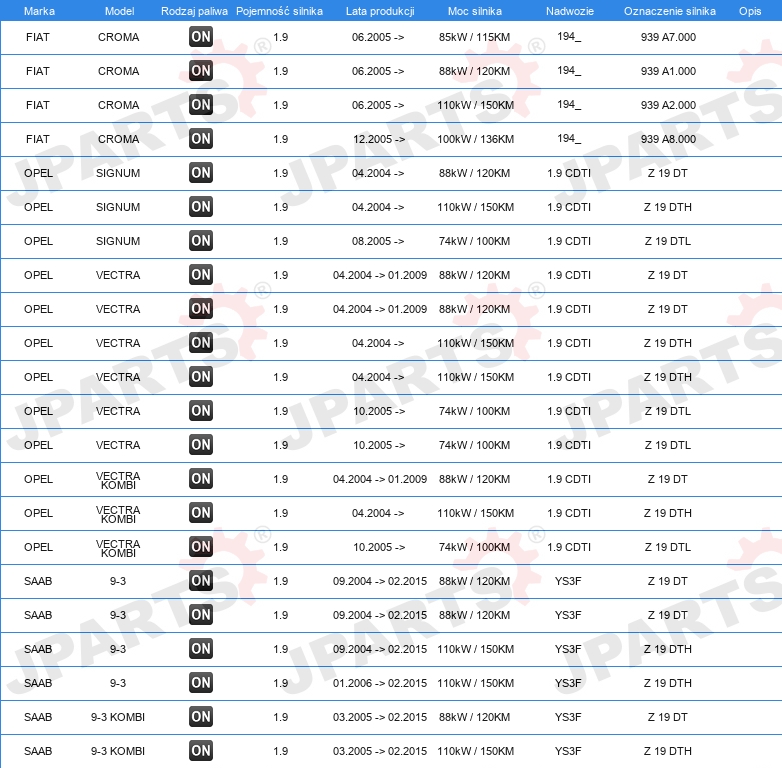
Task: Click the Lata produkcji column header
Action: (380, 11)
